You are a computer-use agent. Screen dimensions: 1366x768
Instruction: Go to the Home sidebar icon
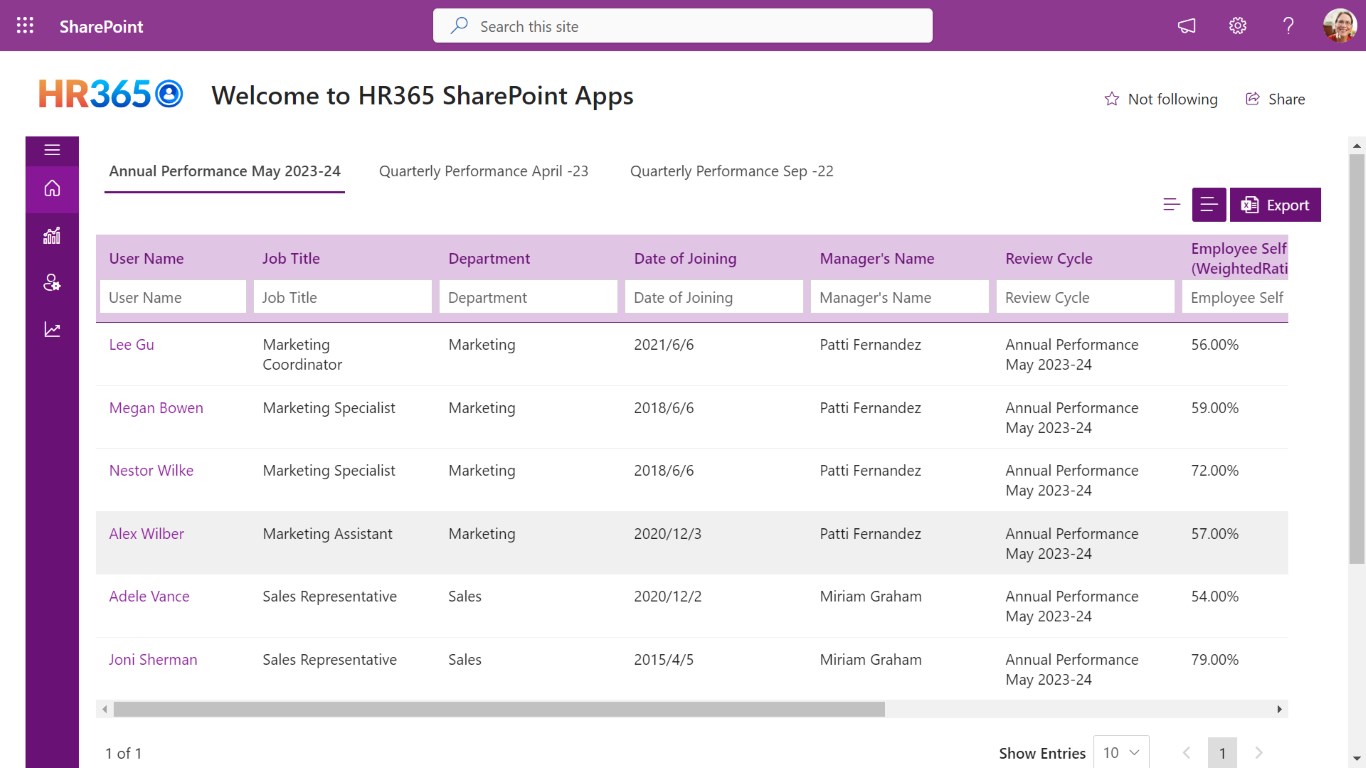52,188
